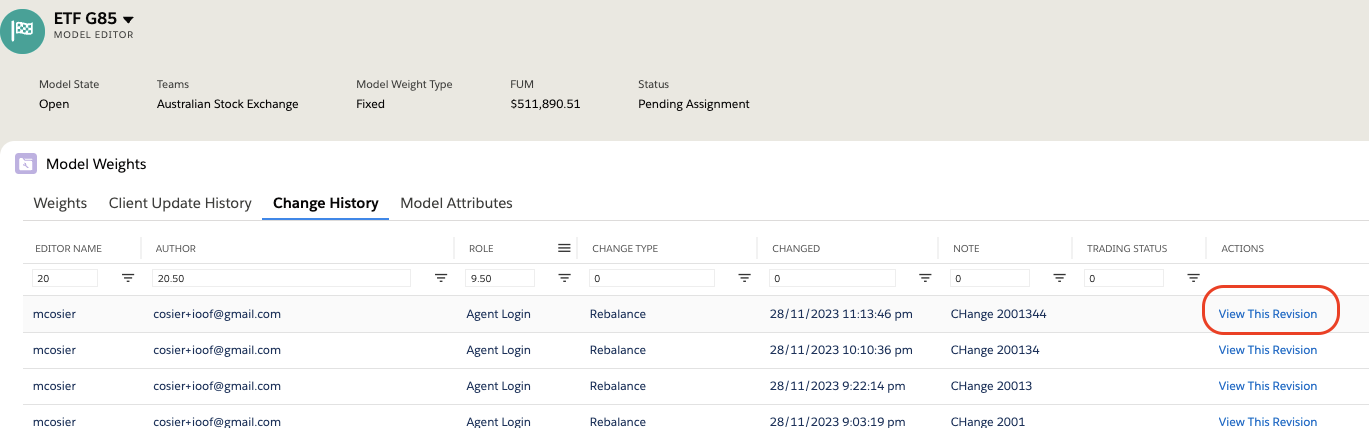
Task: View revision for CHange 2001344
Action: [1267, 314]
